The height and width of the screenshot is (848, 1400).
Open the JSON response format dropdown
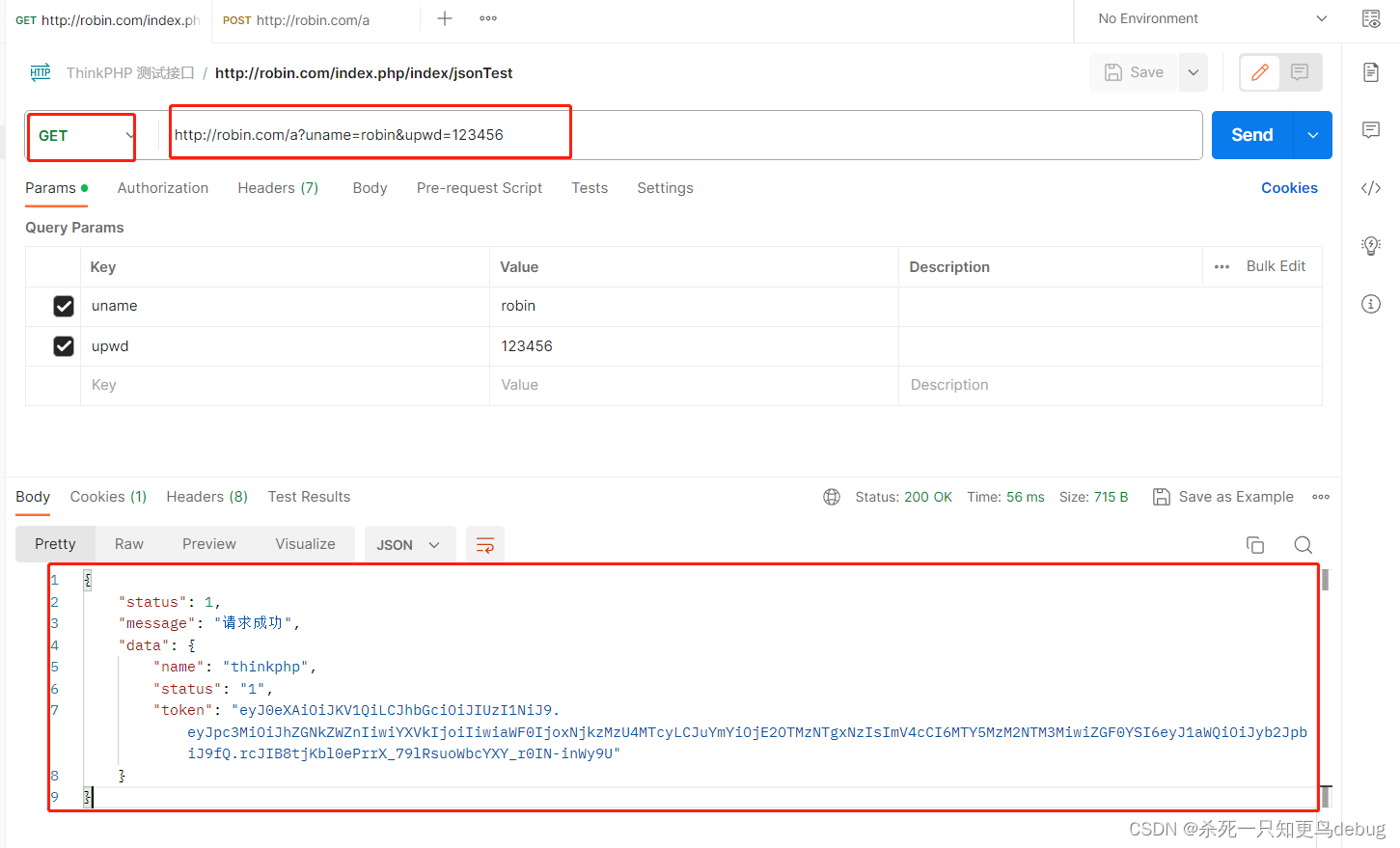click(409, 544)
